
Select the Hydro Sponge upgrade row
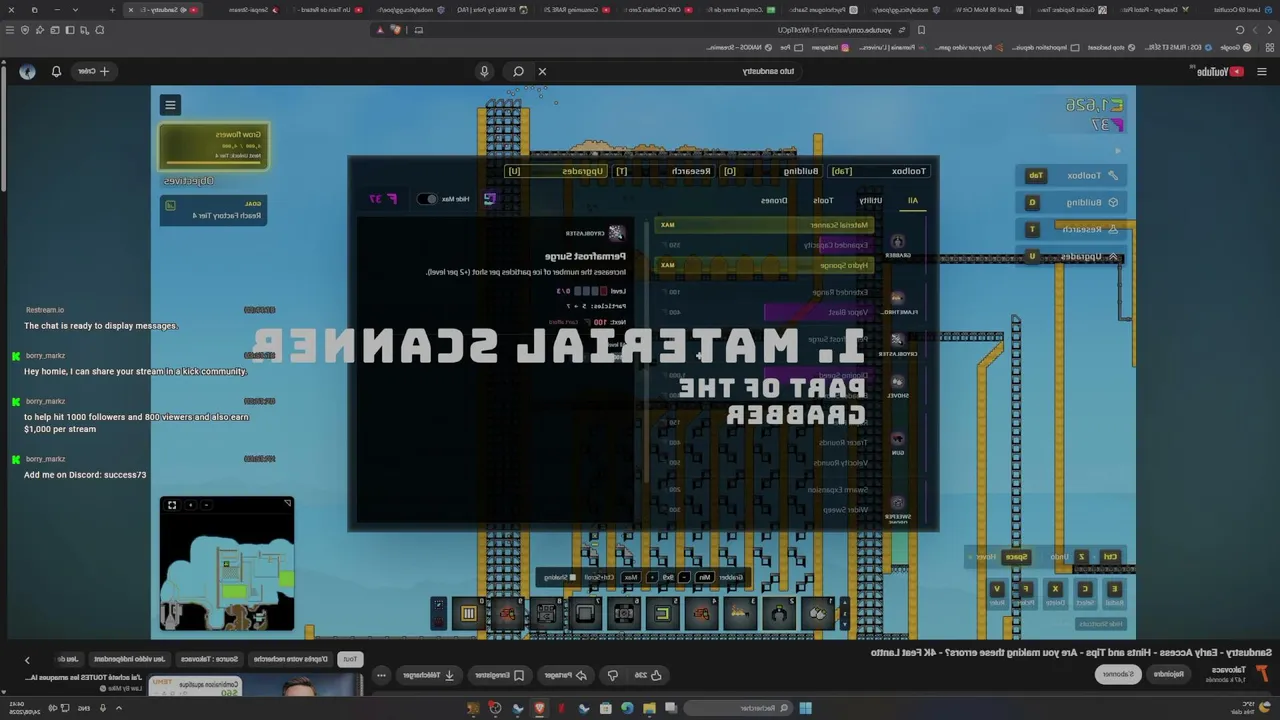click(x=764, y=265)
